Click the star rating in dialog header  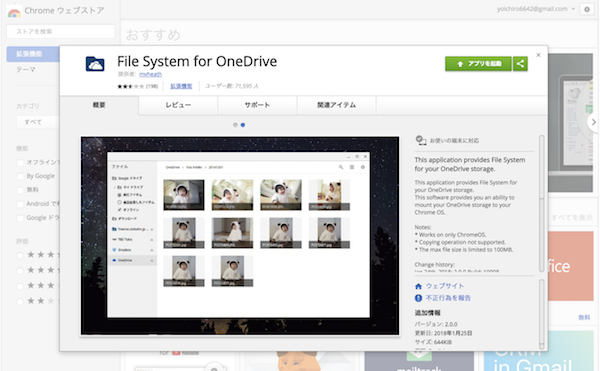point(130,86)
